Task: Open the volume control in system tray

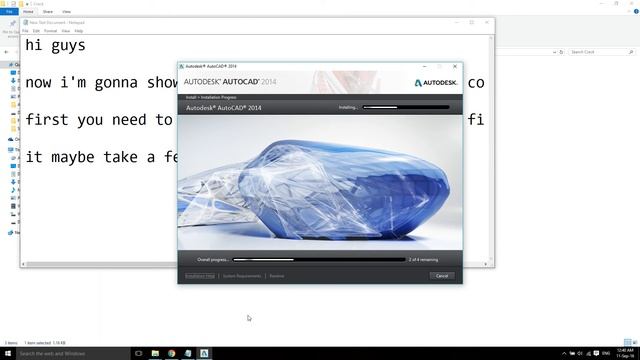Action: 580,353
